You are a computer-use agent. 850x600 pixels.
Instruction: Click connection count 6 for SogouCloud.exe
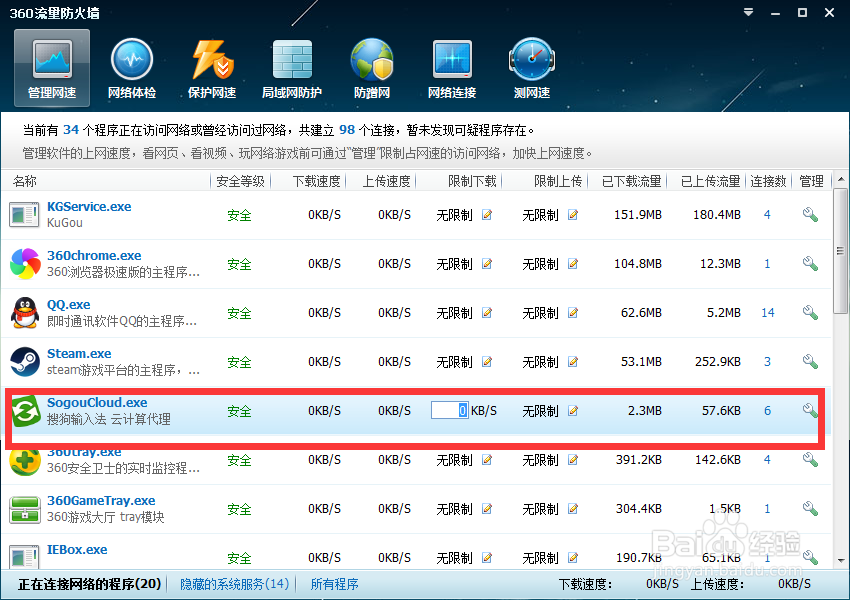pos(767,411)
